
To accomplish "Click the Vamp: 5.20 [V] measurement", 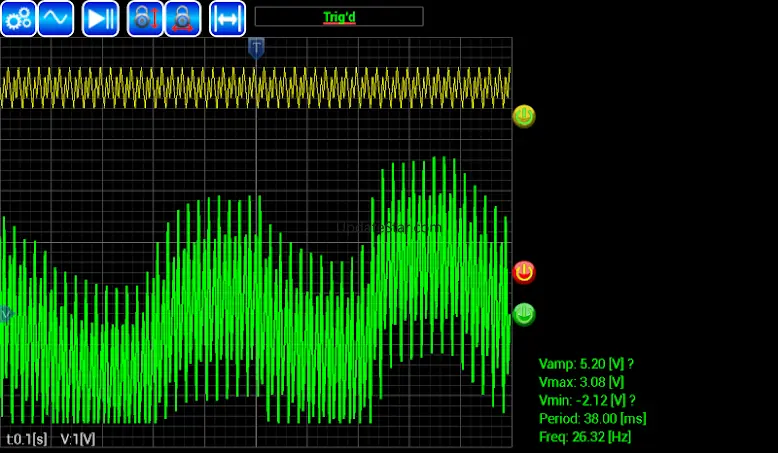I will 586,364.
